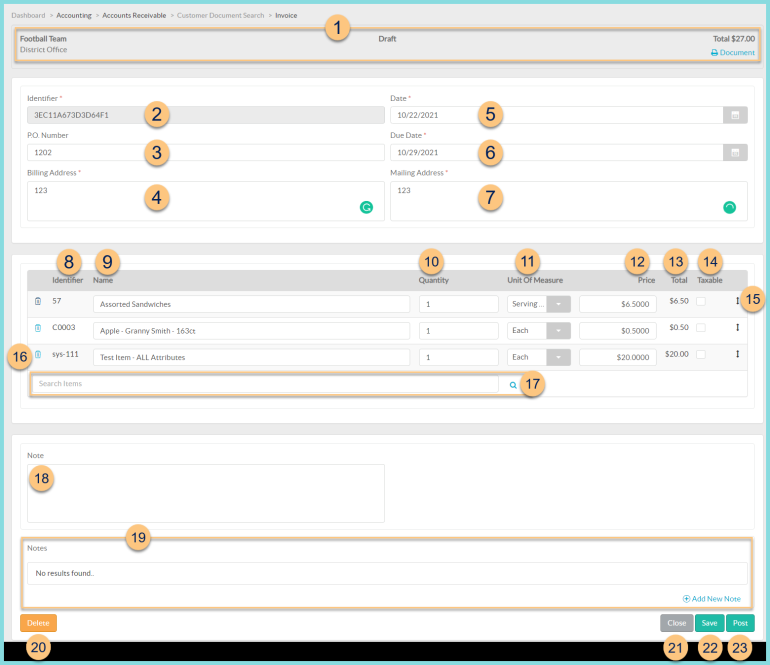
Task: Edit the Apple - Granny Smith name field
Action: coord(251,331)
